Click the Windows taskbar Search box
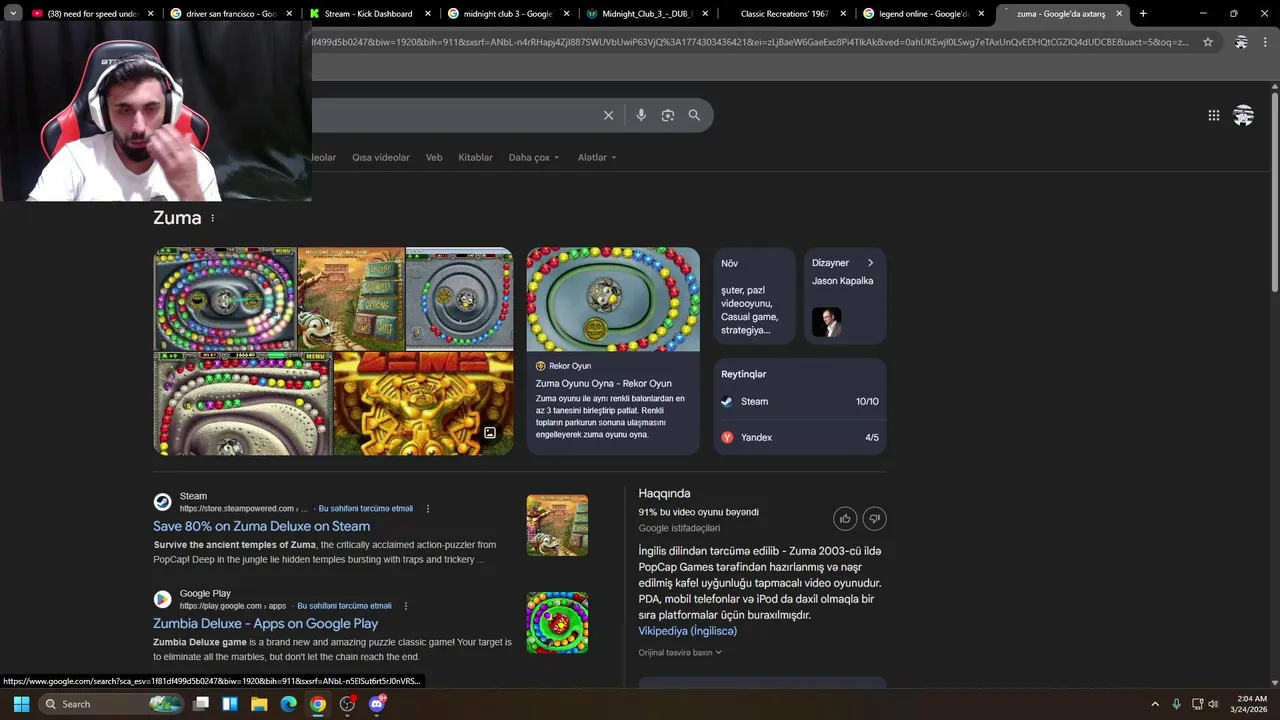The image size is (1280, 720). [113, 704]
